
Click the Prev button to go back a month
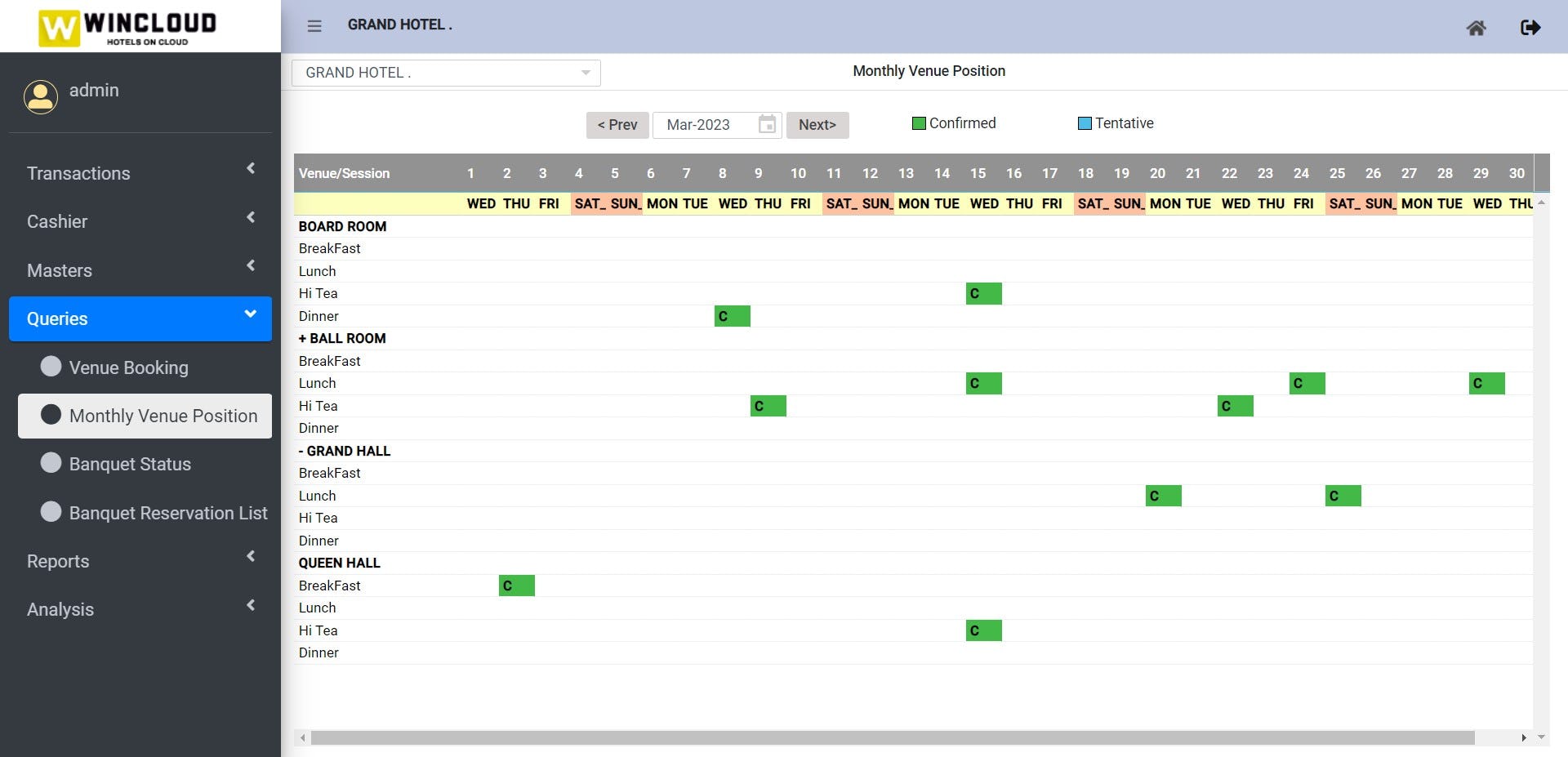point(617,125)
